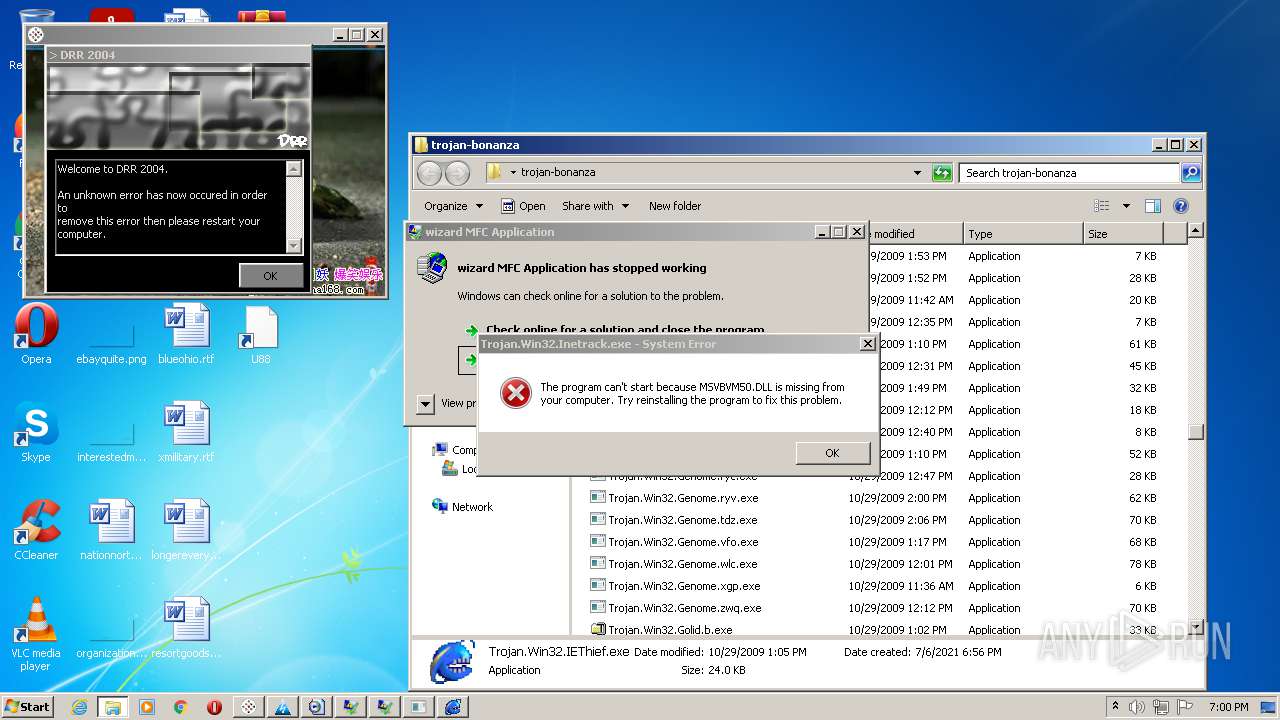The width and height of the screenshot is (1280, 720).
Task: Show hidden system tray icons
Action: [1115, 706]
